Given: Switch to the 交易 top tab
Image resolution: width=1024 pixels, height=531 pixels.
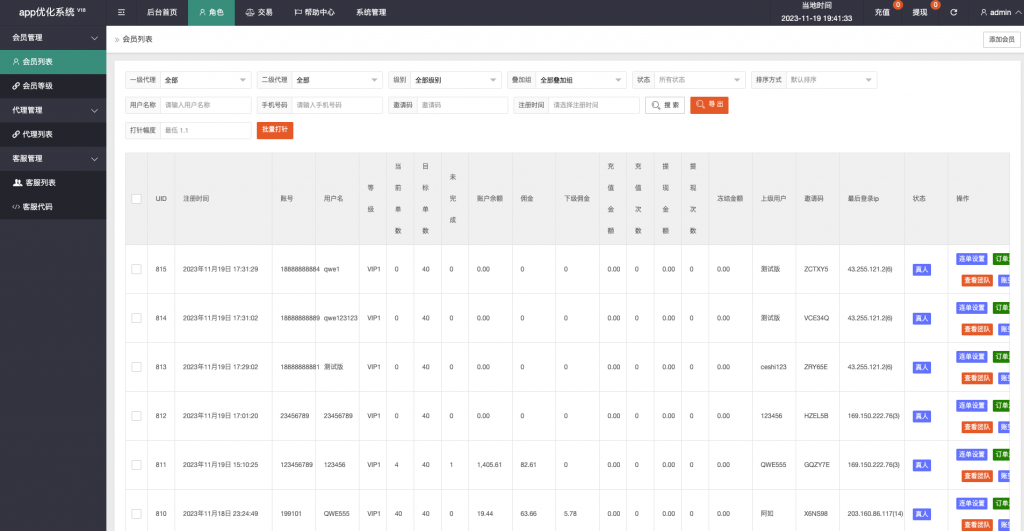Looking at the screenshot, I should (258, 13).
